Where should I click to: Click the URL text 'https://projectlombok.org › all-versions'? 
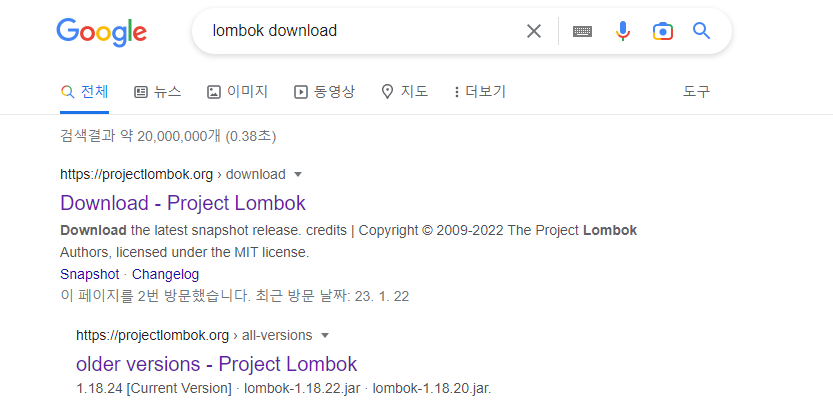coord(194,336)
